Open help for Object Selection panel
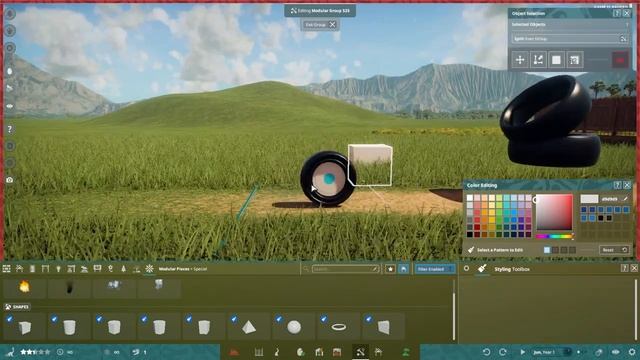 coord(617,13)
